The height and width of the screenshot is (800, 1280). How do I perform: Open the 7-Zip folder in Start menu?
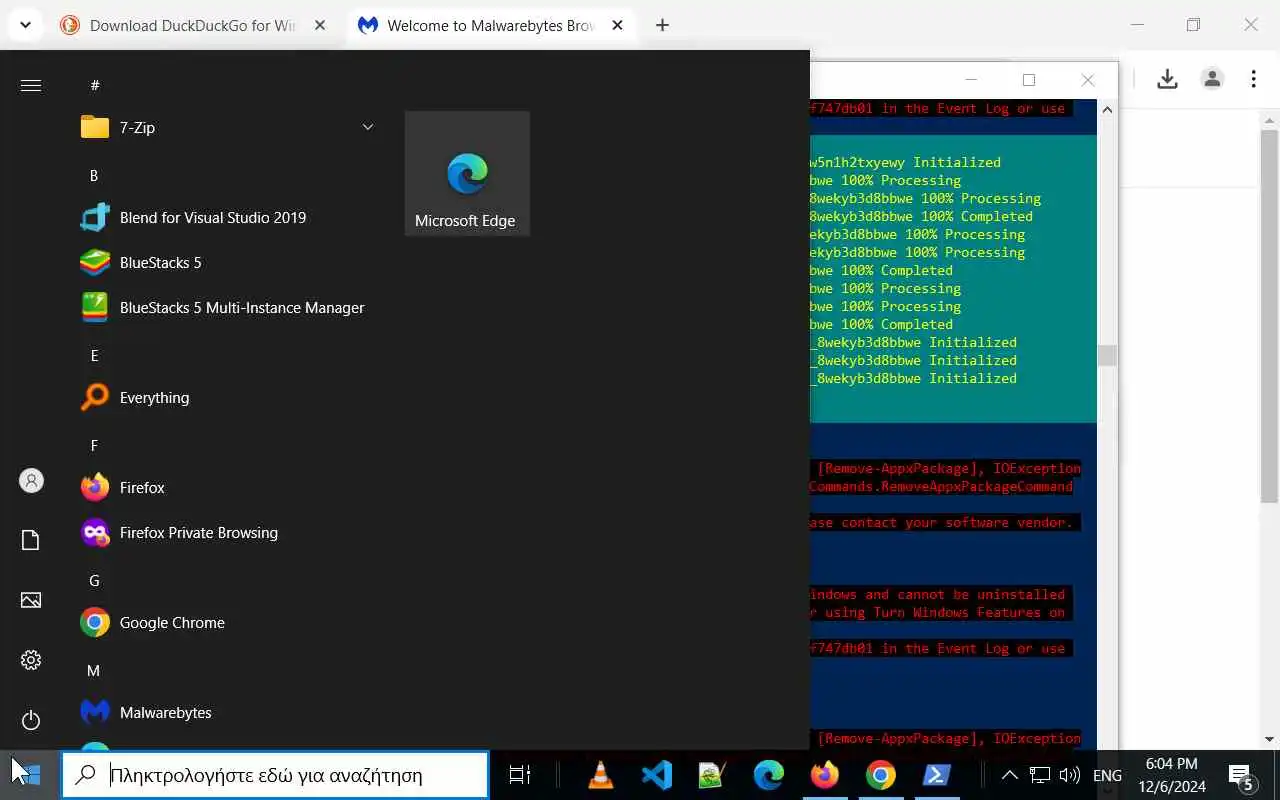[x=228, y=127]
